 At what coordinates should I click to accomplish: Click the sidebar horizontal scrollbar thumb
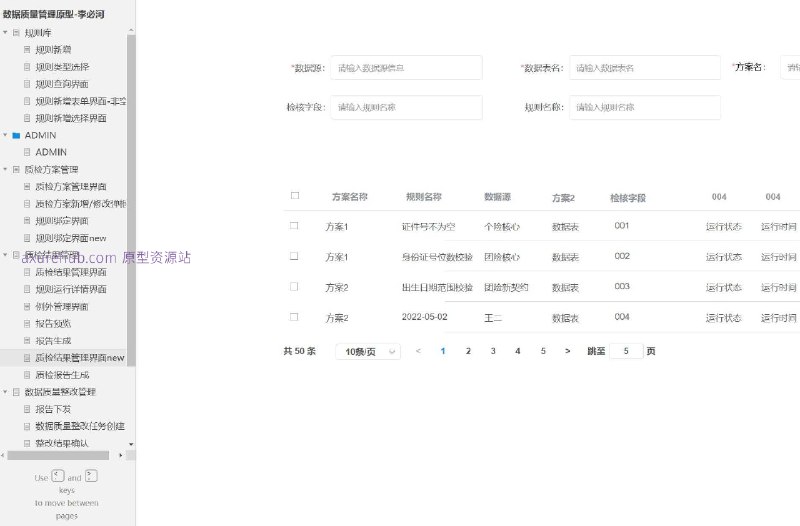click(58, 455)
